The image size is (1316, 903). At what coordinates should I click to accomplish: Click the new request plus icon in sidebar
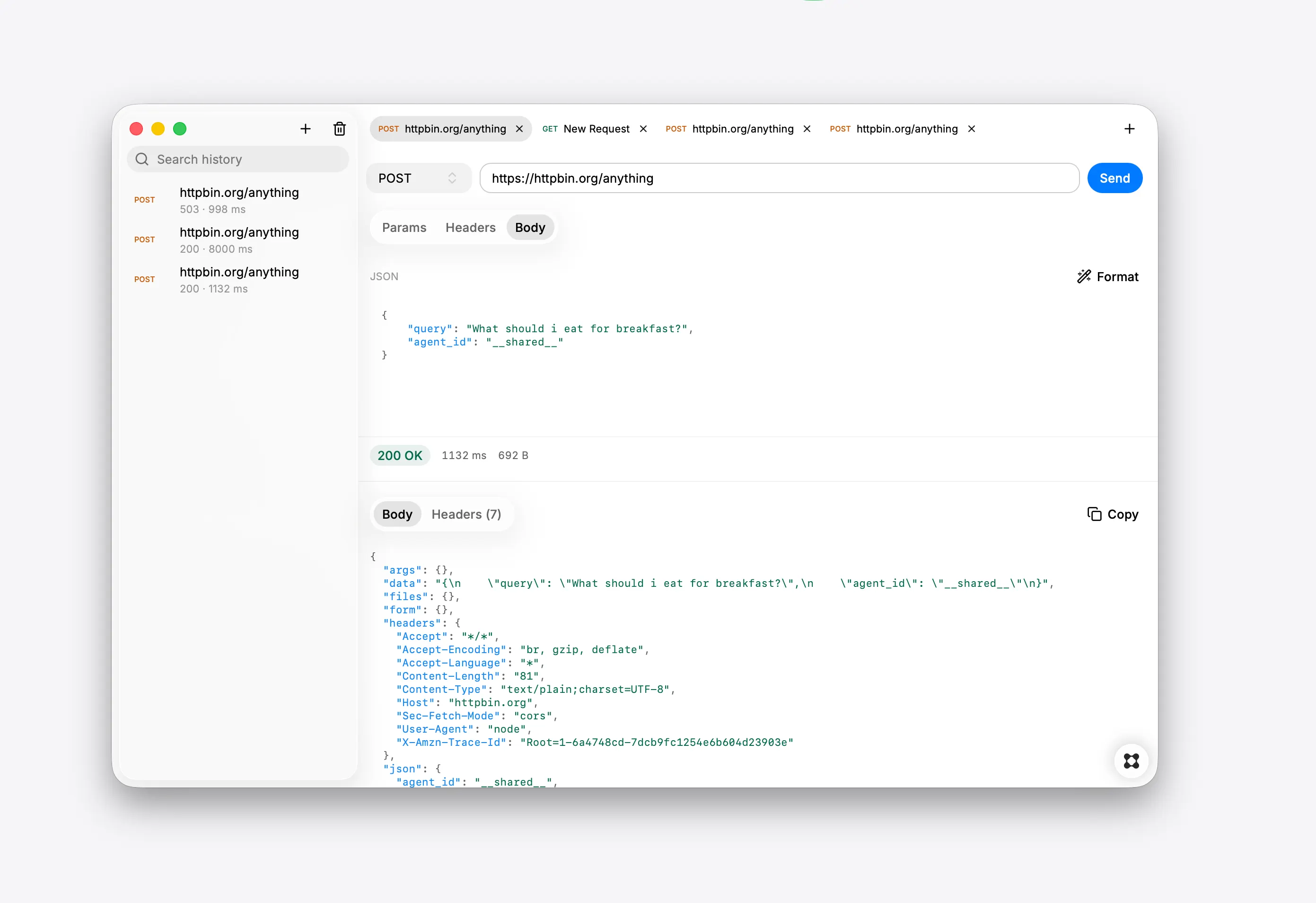coord(305,129)
